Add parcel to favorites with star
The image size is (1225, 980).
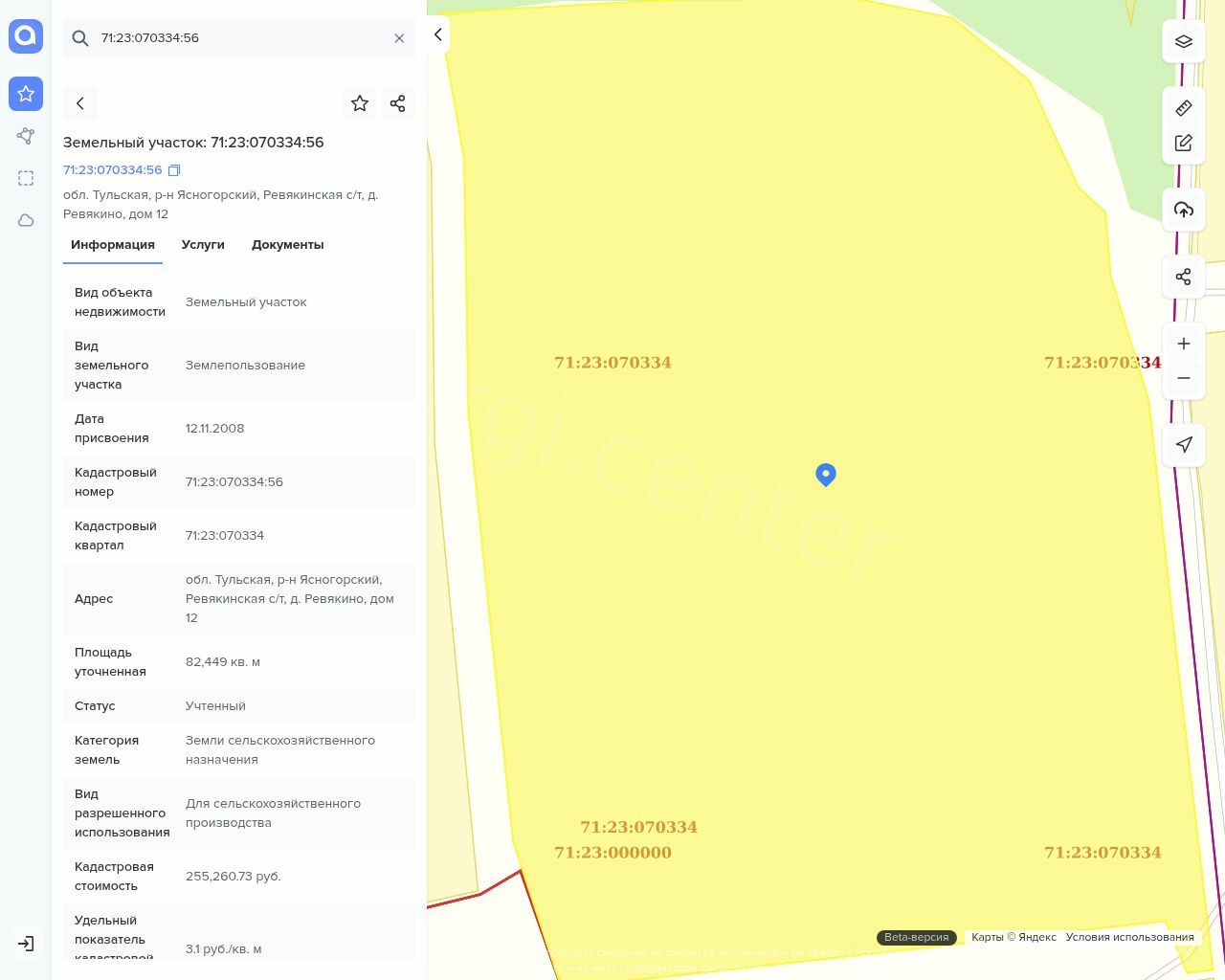(x=360, y=103)
